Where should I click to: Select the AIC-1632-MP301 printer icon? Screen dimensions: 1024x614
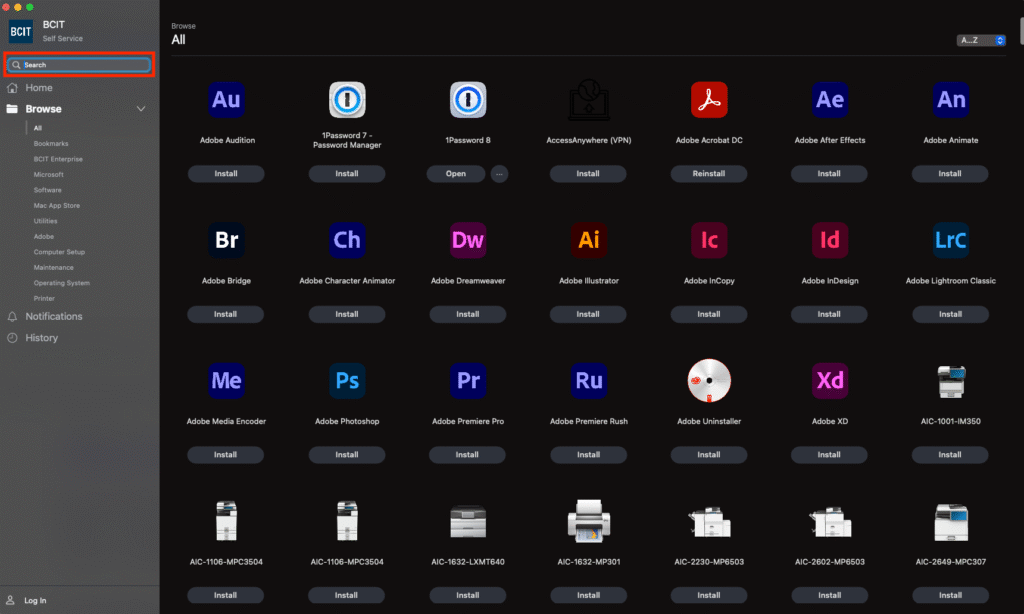tap(588, 521)
